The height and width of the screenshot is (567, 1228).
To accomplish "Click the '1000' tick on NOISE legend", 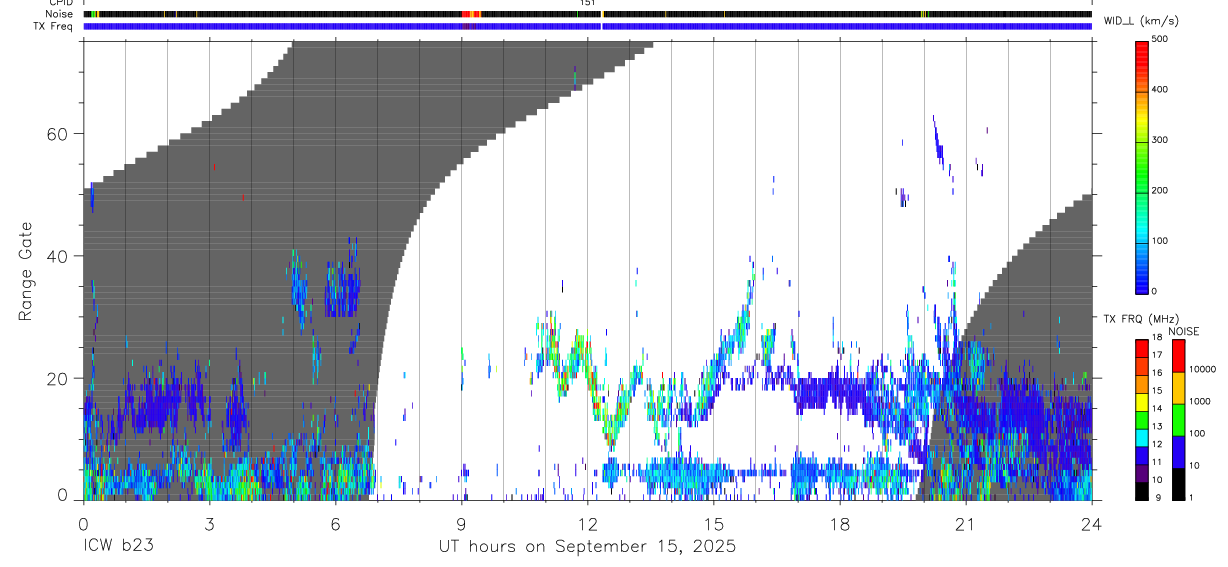I will click(1198, 401).
